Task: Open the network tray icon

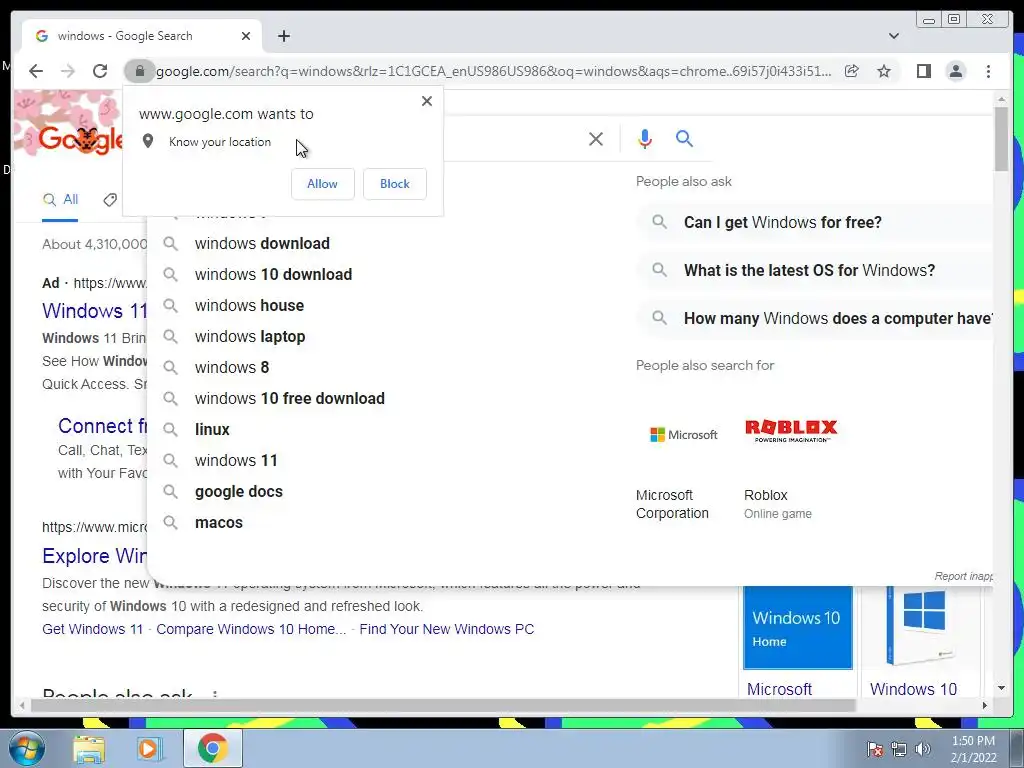Action: [x=899, y=749]
